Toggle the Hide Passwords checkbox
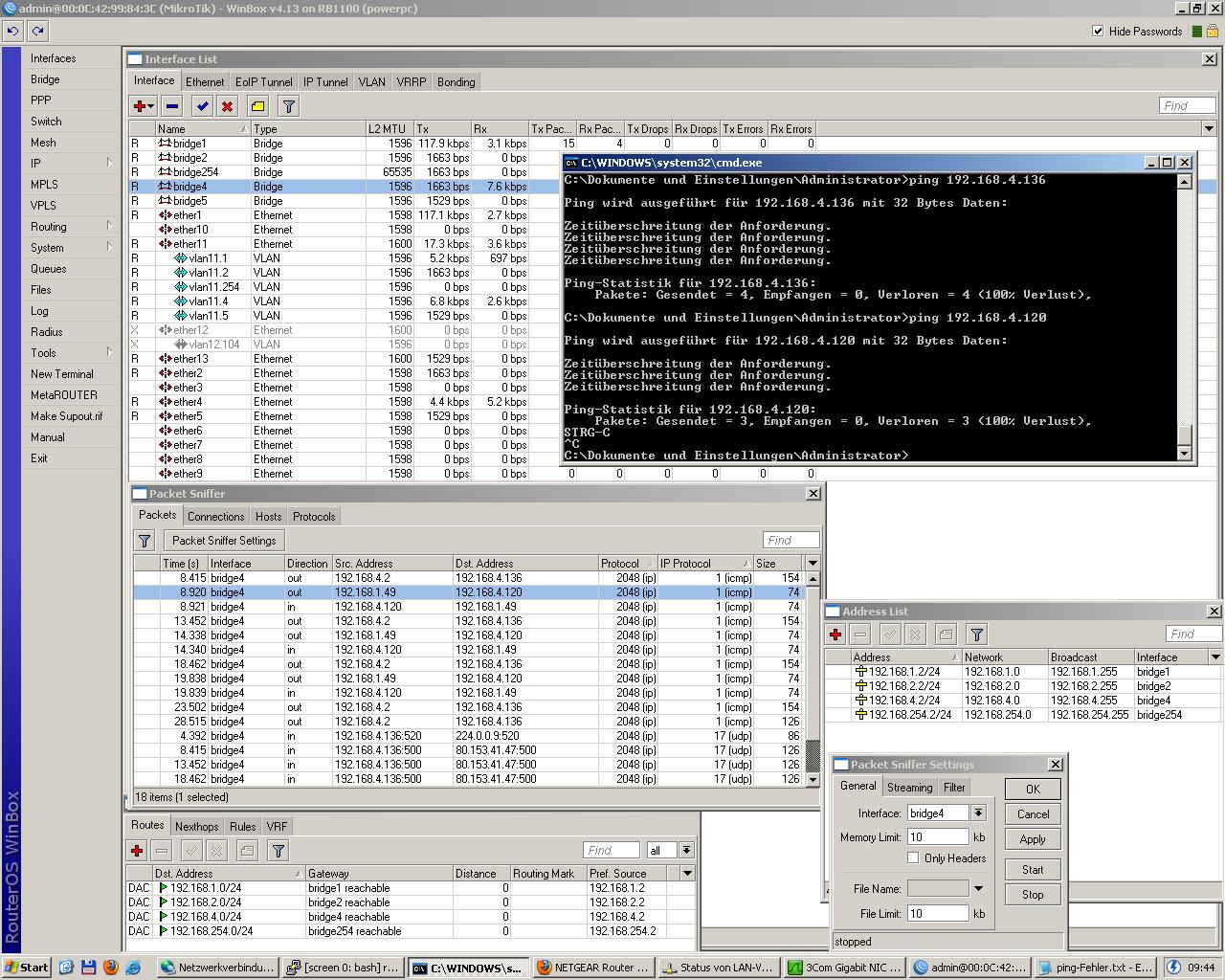This screenshot has height=980, width=1225. click(x=1098, y=31)
